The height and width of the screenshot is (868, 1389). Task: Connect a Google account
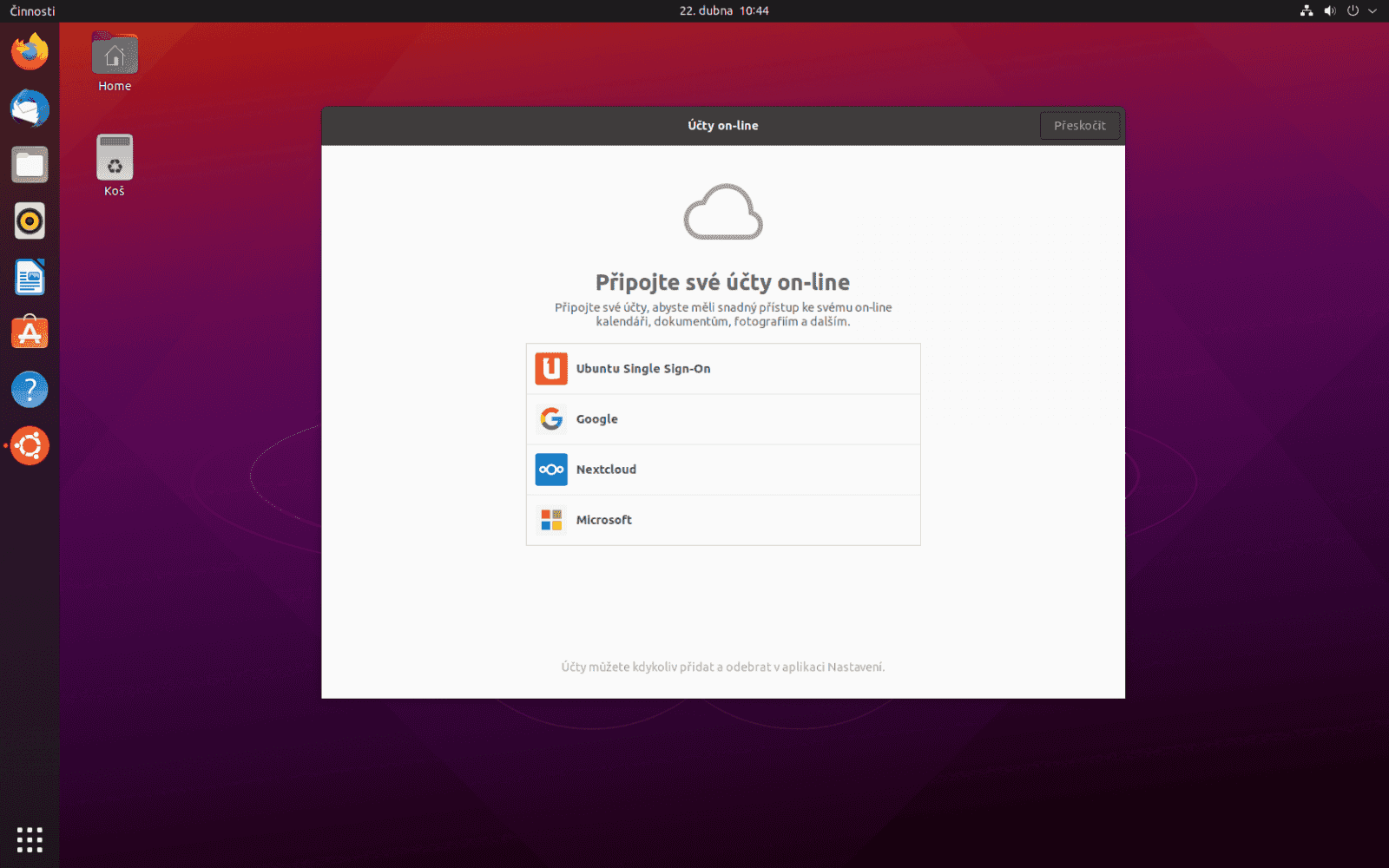point(722,418)
